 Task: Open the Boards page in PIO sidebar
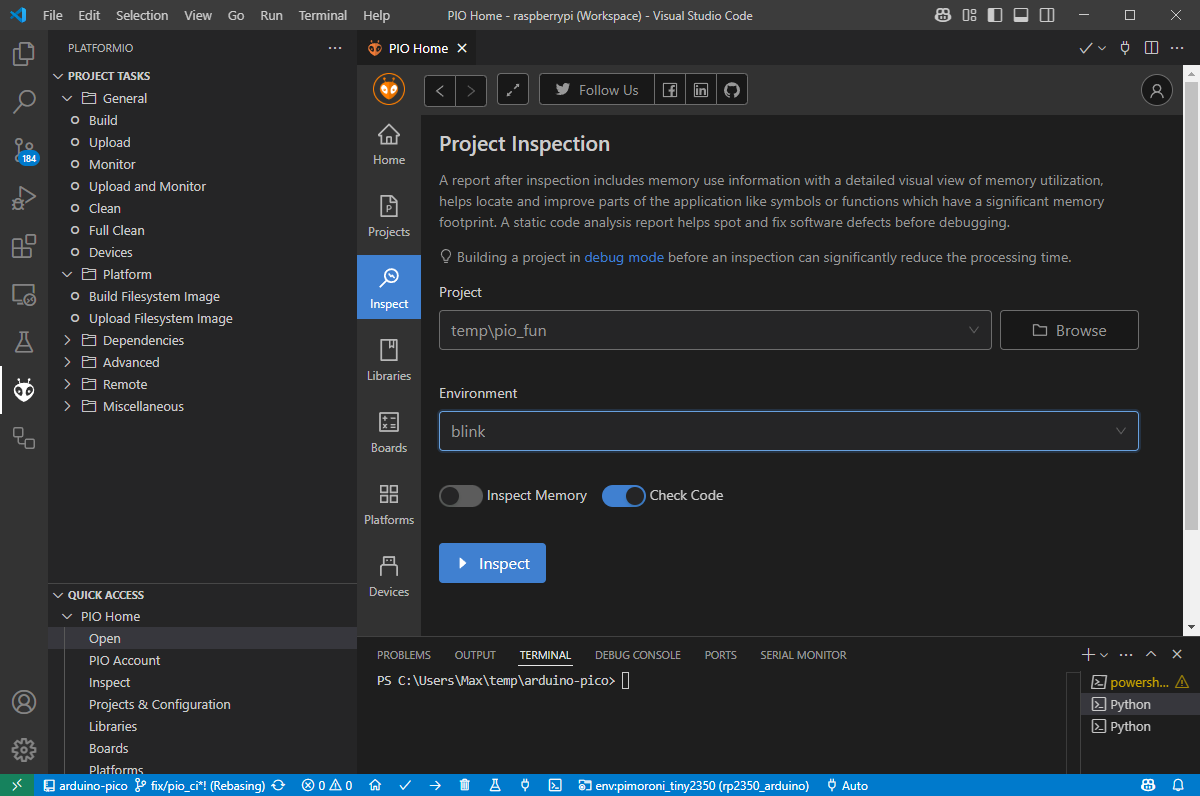[x=389, y=431]
